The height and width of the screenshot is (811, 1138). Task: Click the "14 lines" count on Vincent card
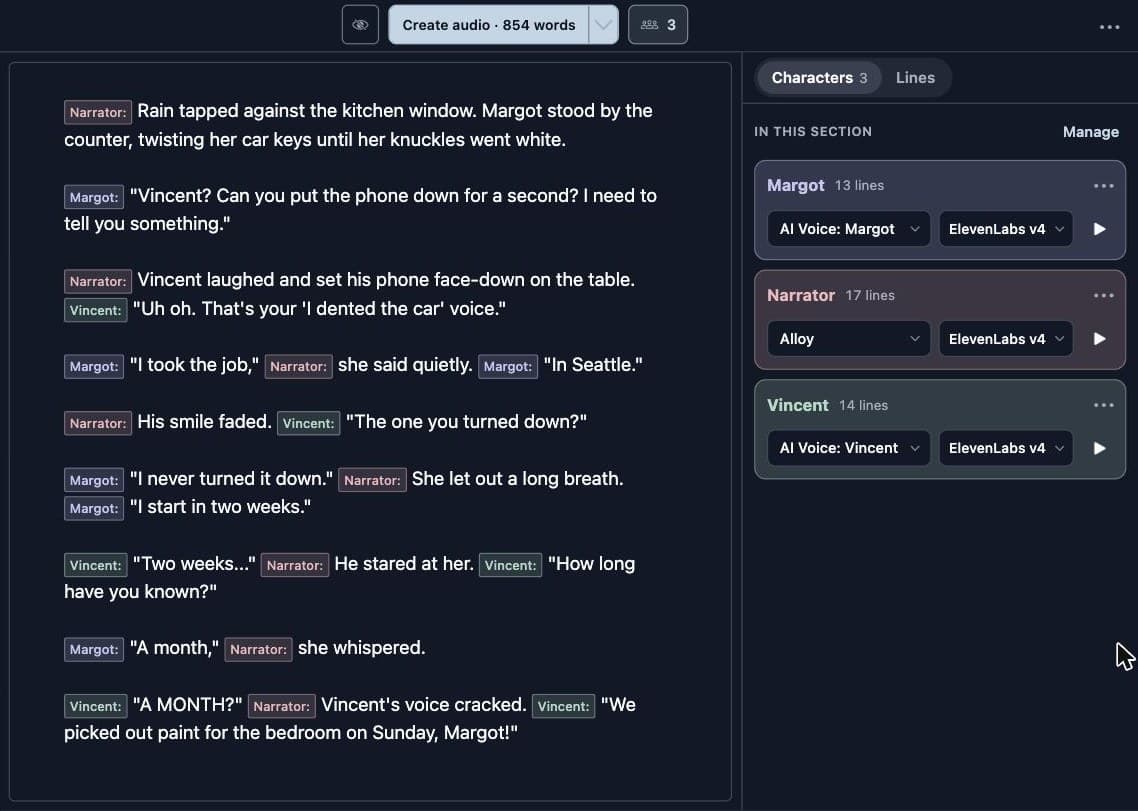pyautogui.click(x=864, y=405)
